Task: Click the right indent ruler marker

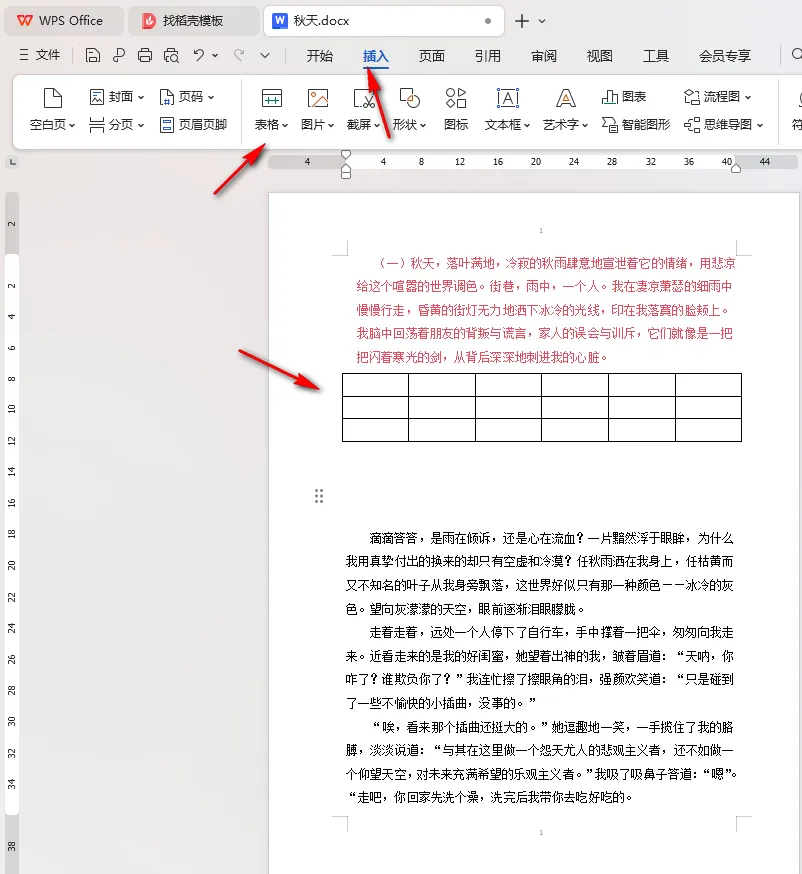Action: point(736,168)
